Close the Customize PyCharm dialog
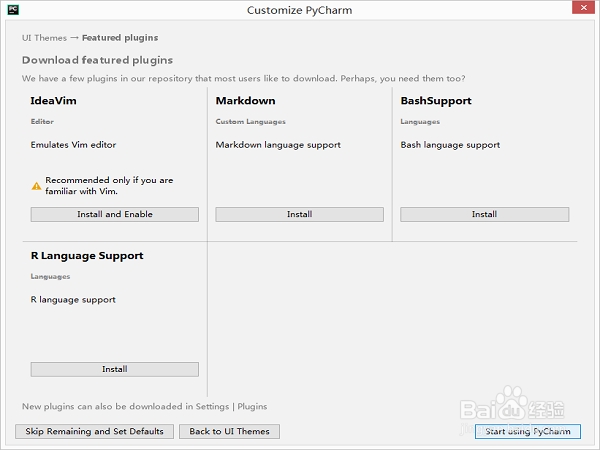This screenshot has width=600, height=450. pyautogui.click(x=584, y=7)
